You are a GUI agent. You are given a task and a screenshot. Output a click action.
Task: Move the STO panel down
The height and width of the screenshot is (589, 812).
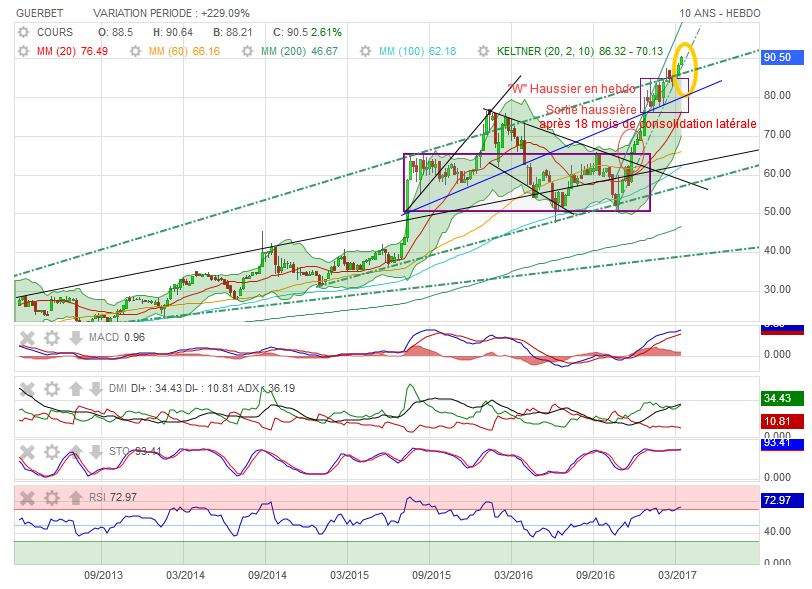(95, 452)
